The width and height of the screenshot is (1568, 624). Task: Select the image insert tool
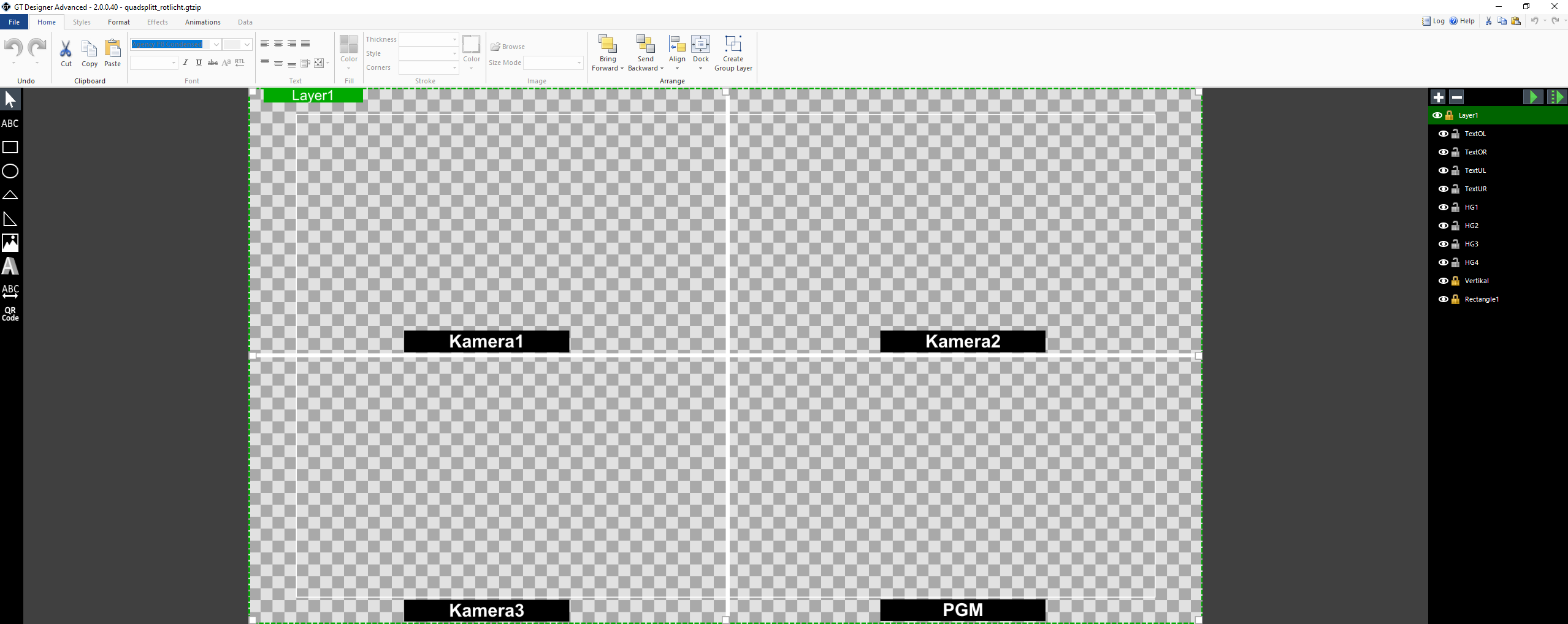click(10, 243)
